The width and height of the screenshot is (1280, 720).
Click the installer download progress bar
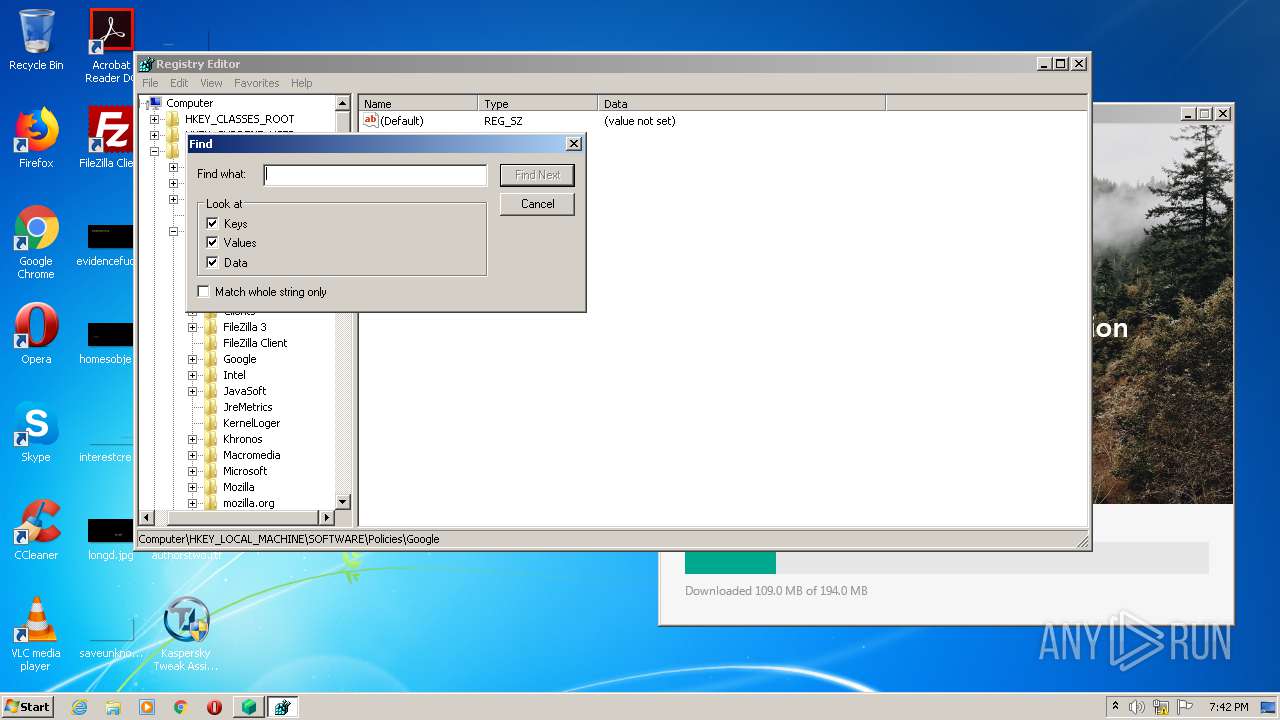946,558
